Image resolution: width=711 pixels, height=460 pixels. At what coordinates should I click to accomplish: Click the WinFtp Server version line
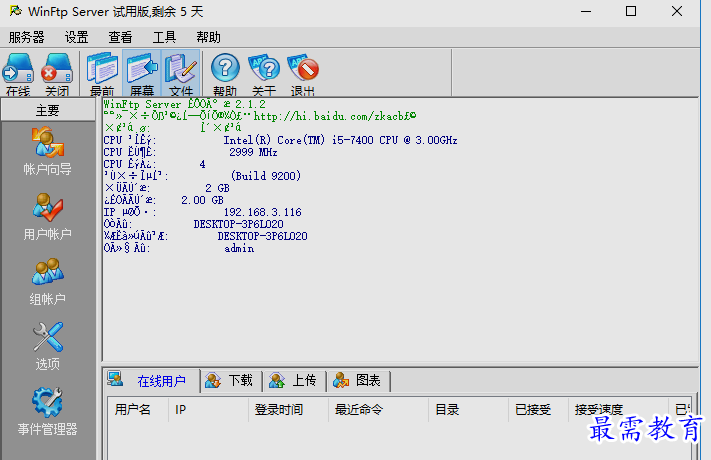click(184, 104)
